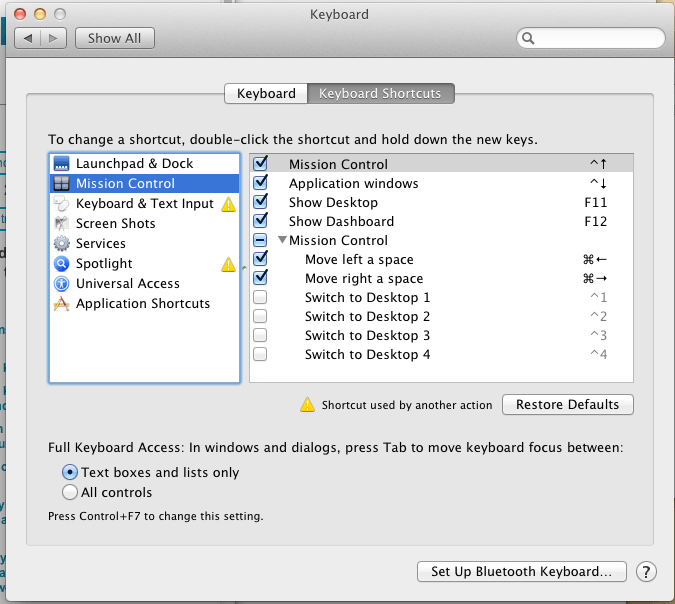Enable the Switch to Desktop 1 checkbox

[261, 298]
